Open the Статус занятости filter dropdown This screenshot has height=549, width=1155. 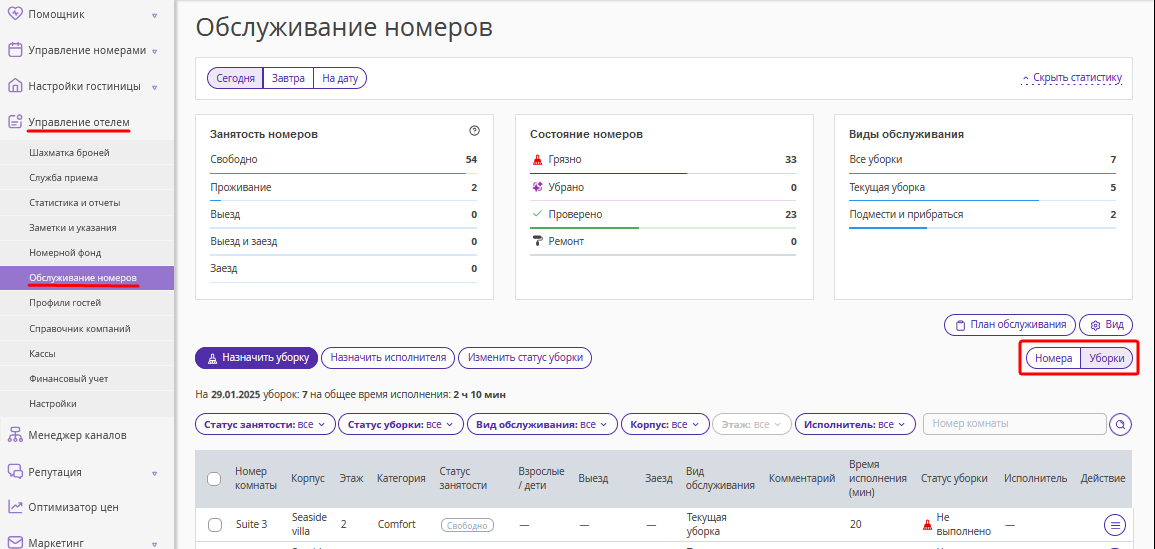(265, 424)
